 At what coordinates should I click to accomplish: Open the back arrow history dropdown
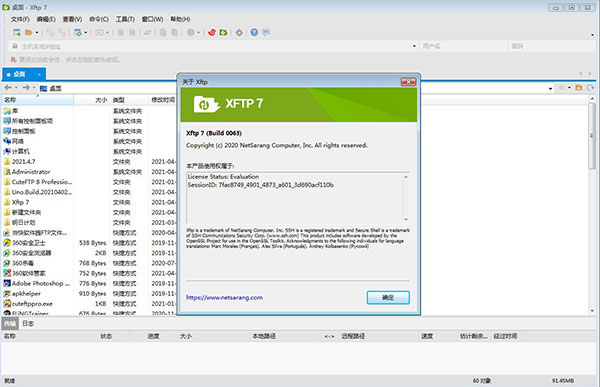click(x=16, y=88)
